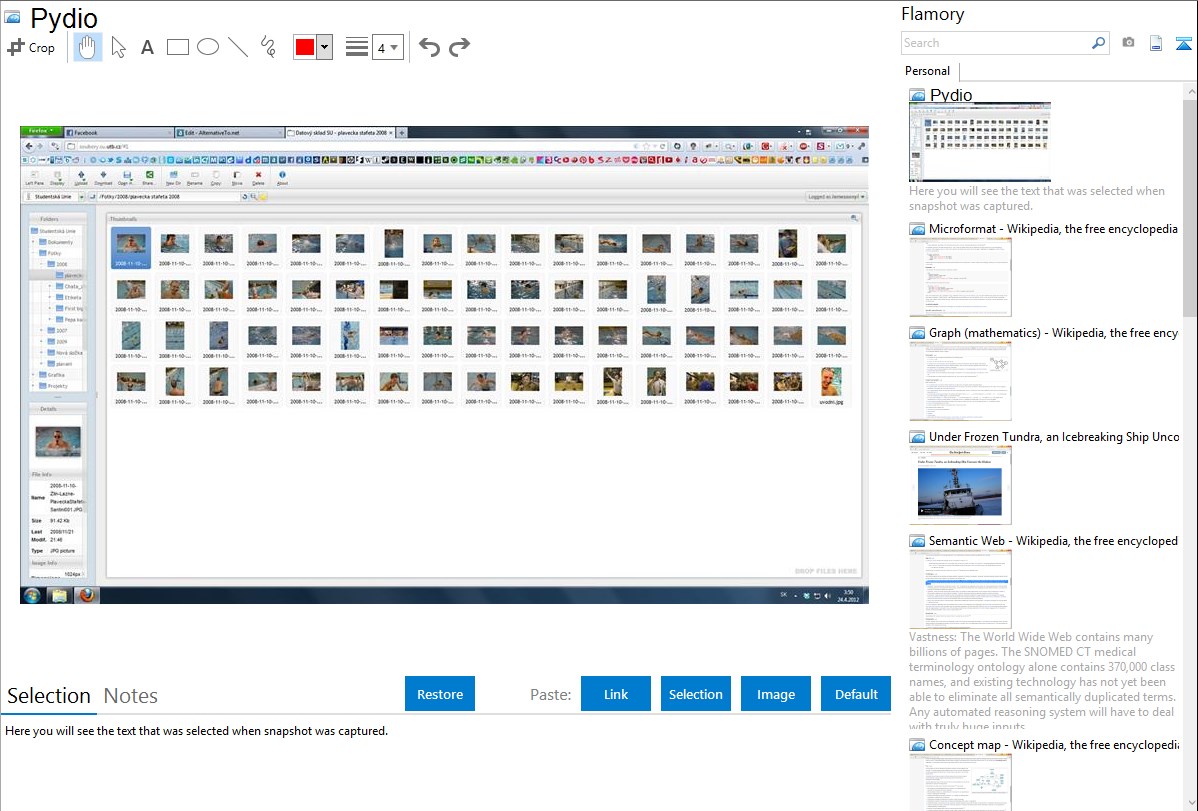Select the straight line tool
This screenshot has height=811, width=1198.
pyautogui.click(x=238, y=47)
